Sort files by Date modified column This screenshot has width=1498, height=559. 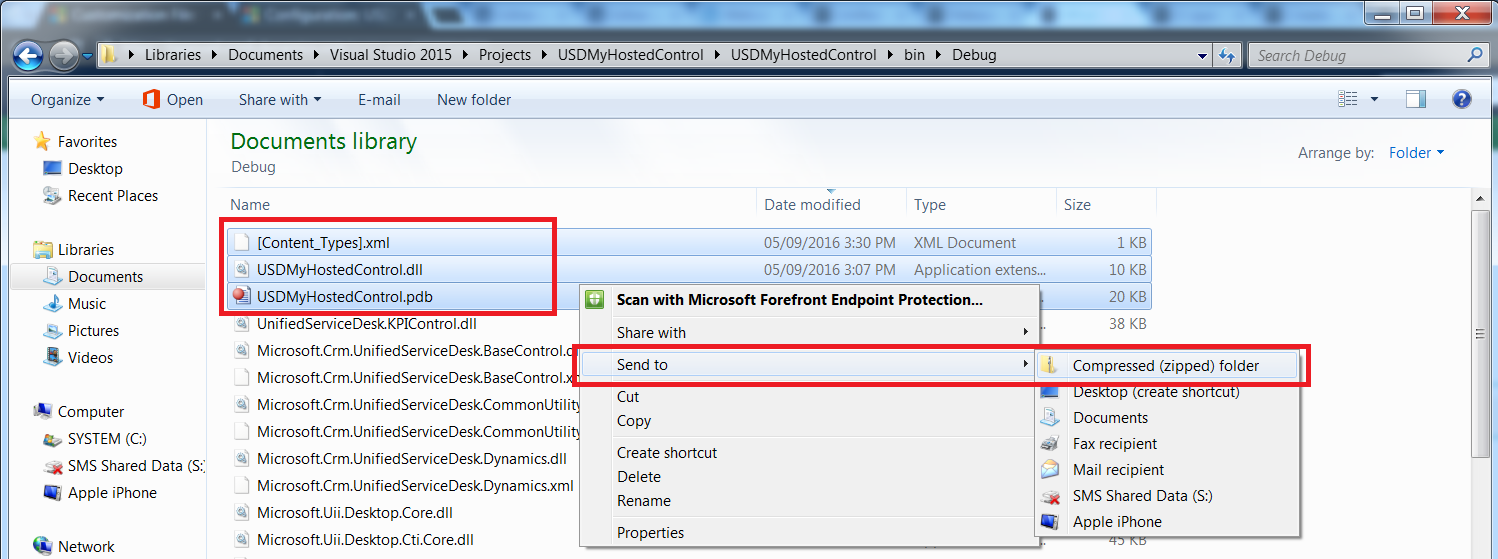[812, 205]
